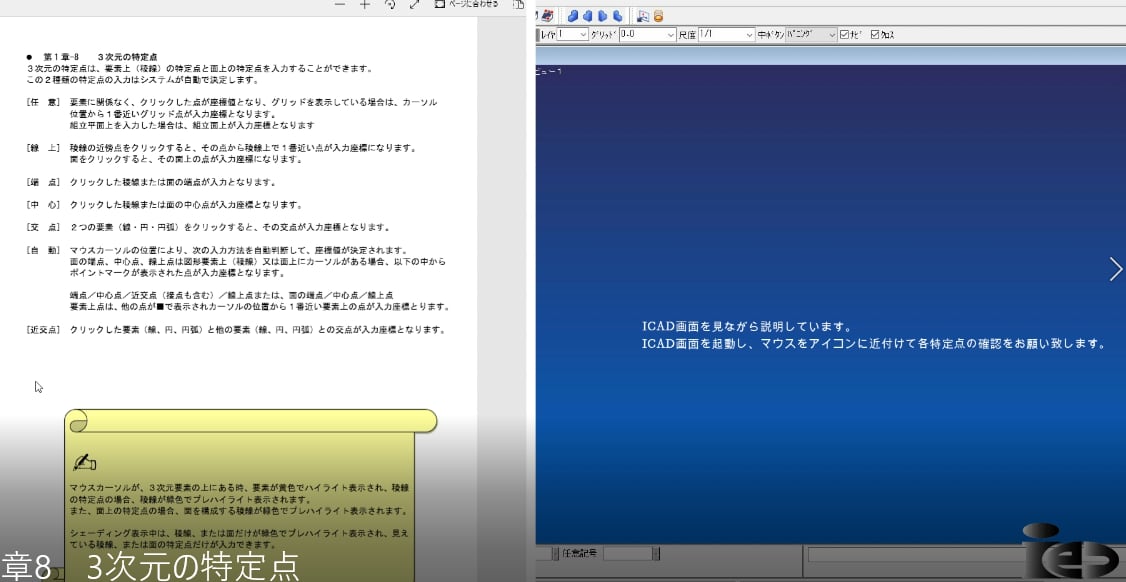Image resolution: width=1126 pixels, height=582 pixels.
Task: Open the 中ボタン middle button mode dropdown
Action: [830, 35]
